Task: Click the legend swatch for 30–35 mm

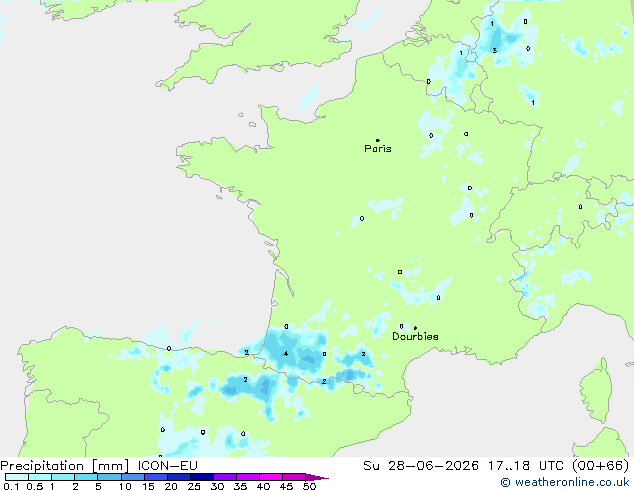Action: 225,477
